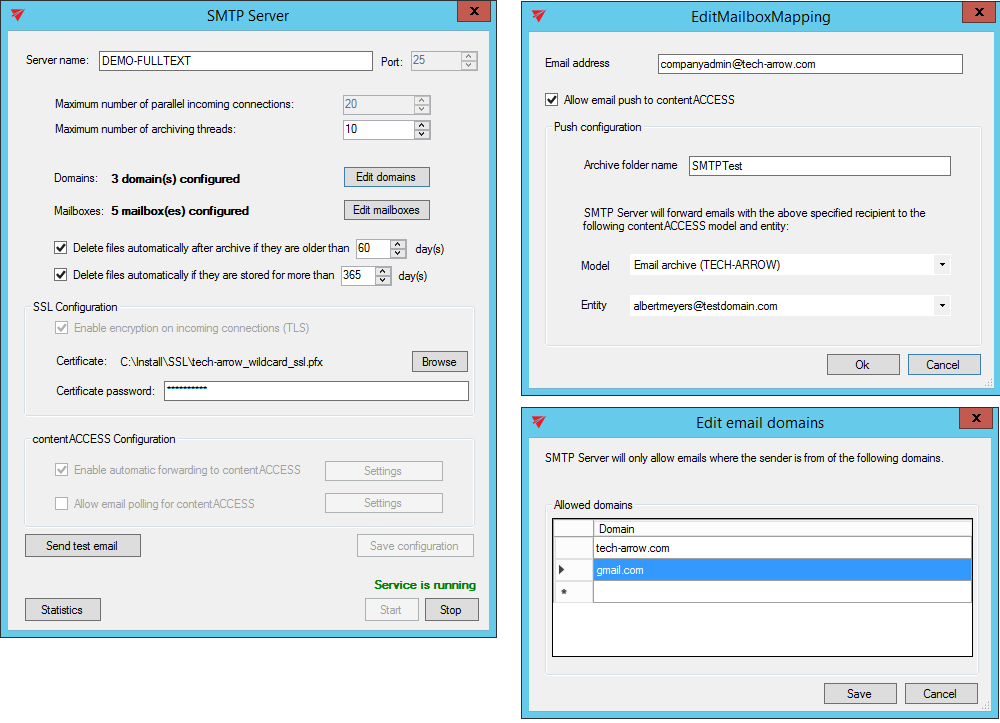Image resolution: width=1000 pixels, height=723 pixels.
Task: Decrease the 60 days delete-after-archive value
Action: point(398,253)
